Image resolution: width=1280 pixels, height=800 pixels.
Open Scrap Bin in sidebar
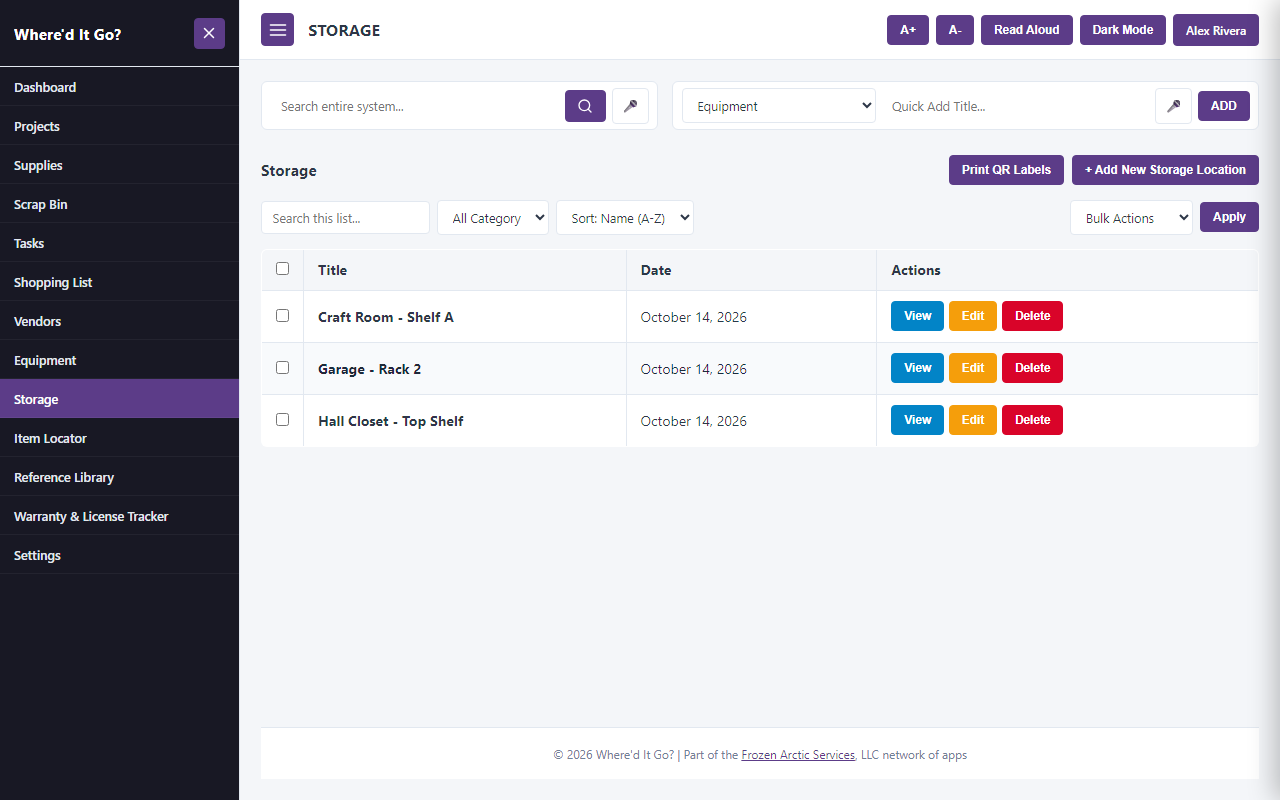(119, 204)
